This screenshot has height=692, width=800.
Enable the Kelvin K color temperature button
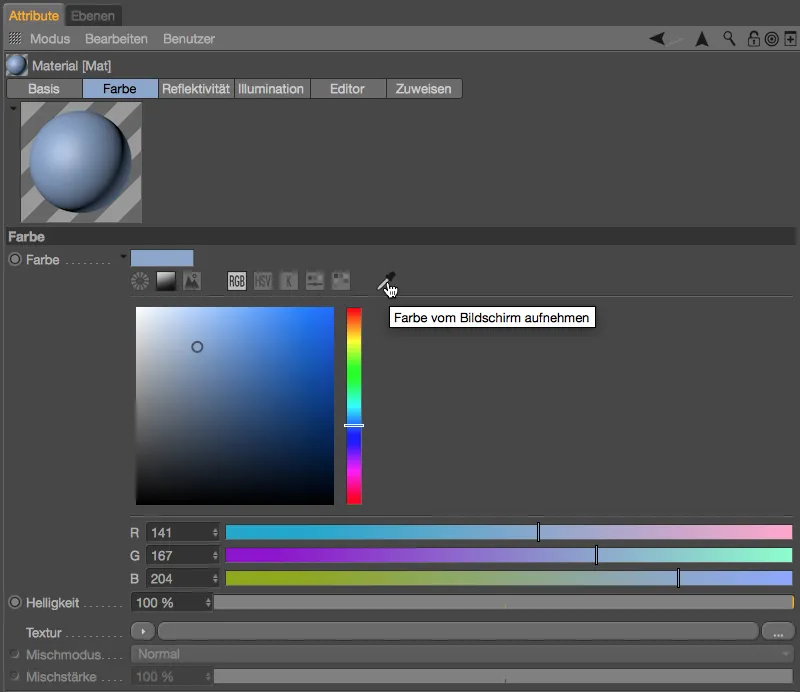289,281
